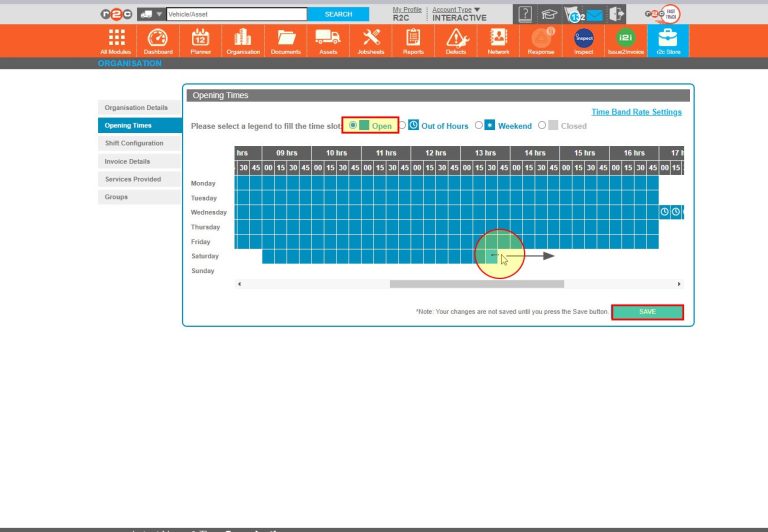Open the Defects warning module
This screenshot has height=532, width=768.
tap(455, 39)
